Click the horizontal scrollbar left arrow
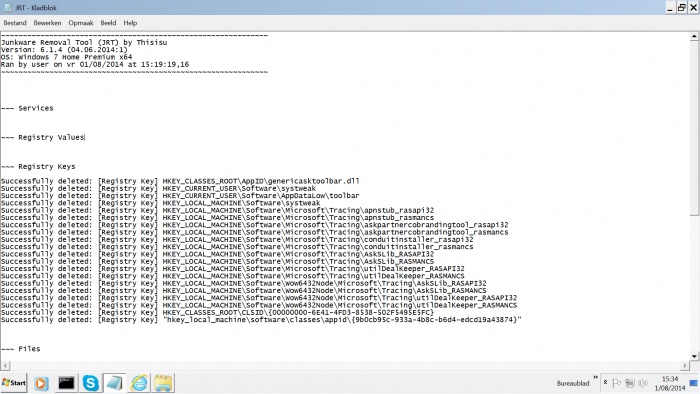Viewport: 700px width, 394px height. tap(5, 365)
